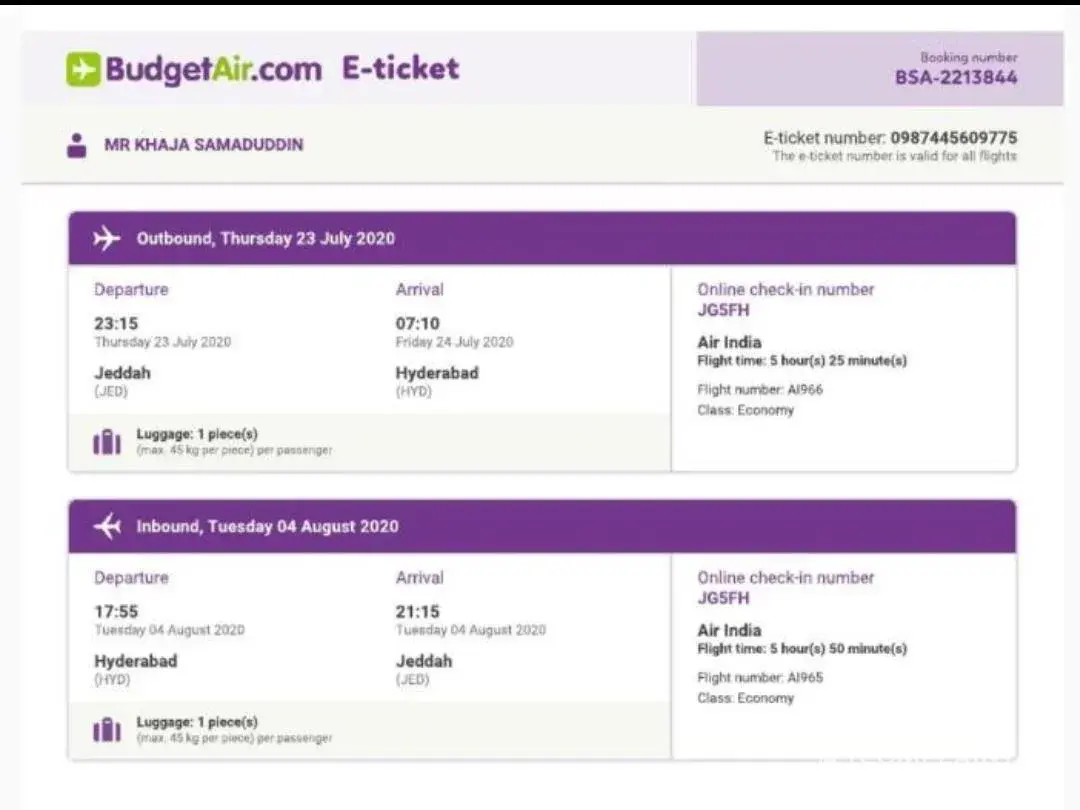Click the e-ticket number 0987445609775

(953, 138)
